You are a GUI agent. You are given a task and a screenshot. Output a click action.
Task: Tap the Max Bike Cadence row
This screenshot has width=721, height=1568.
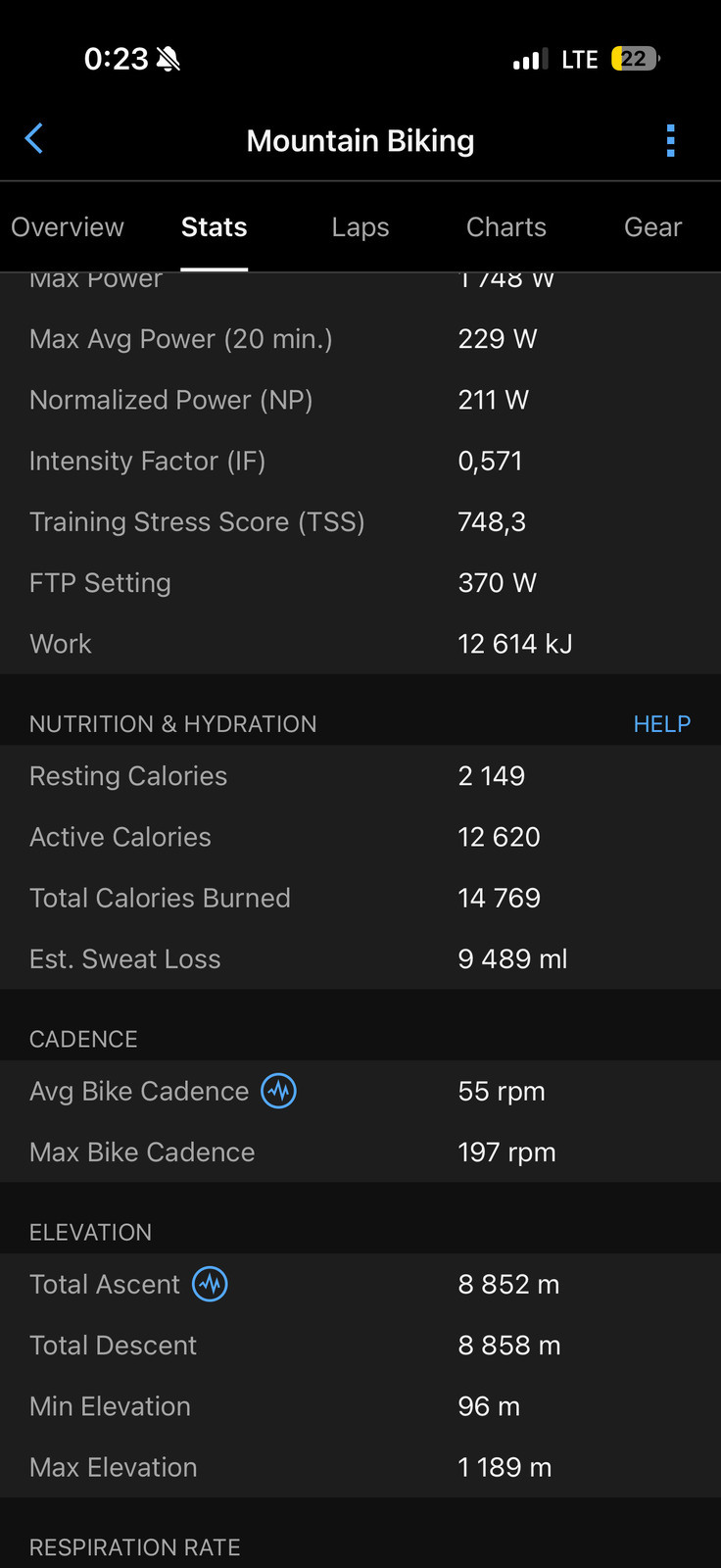pyautogui.click(x=360, y=1152)
